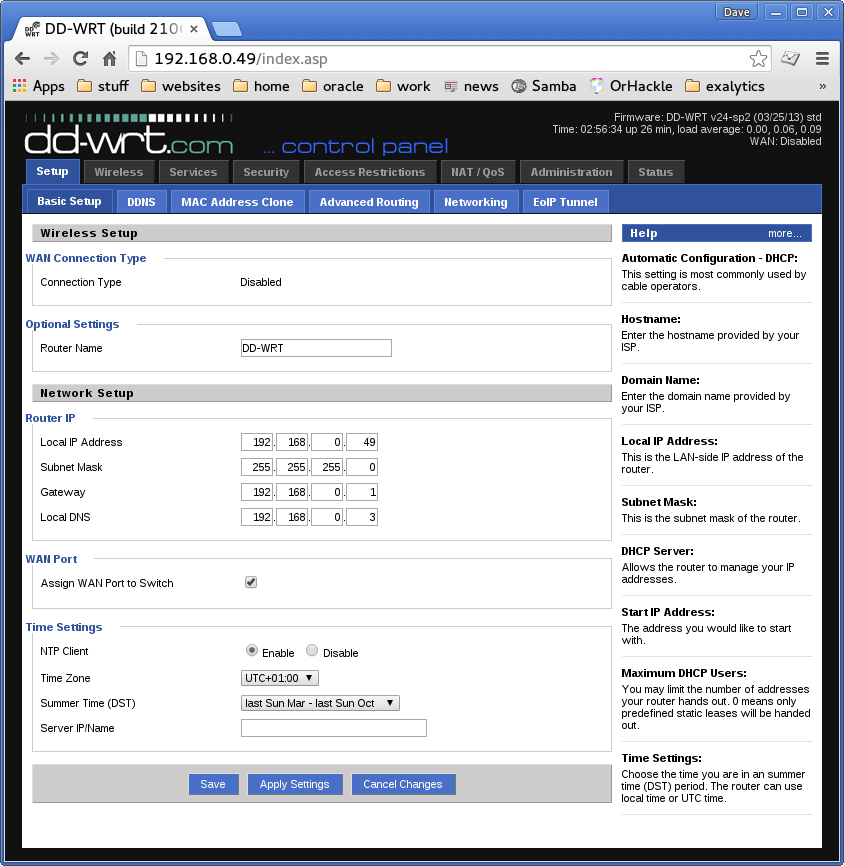Image resolution: width=844 pixels, height=866 pixels.
Task: Close the DD-WRT browser tab
Action: 194,29
